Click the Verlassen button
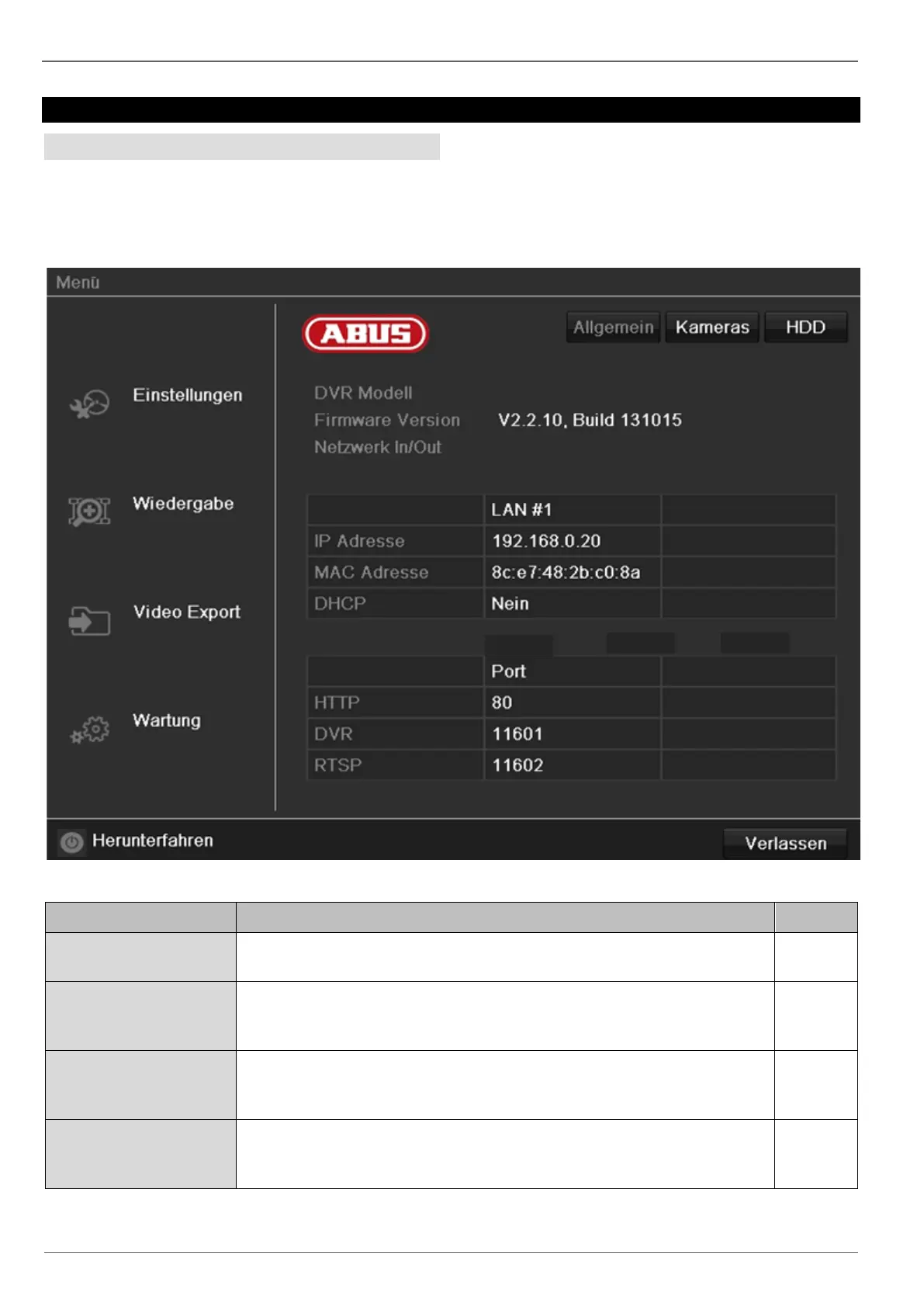This screenshot has height=1307, width=924. point(785,844)
